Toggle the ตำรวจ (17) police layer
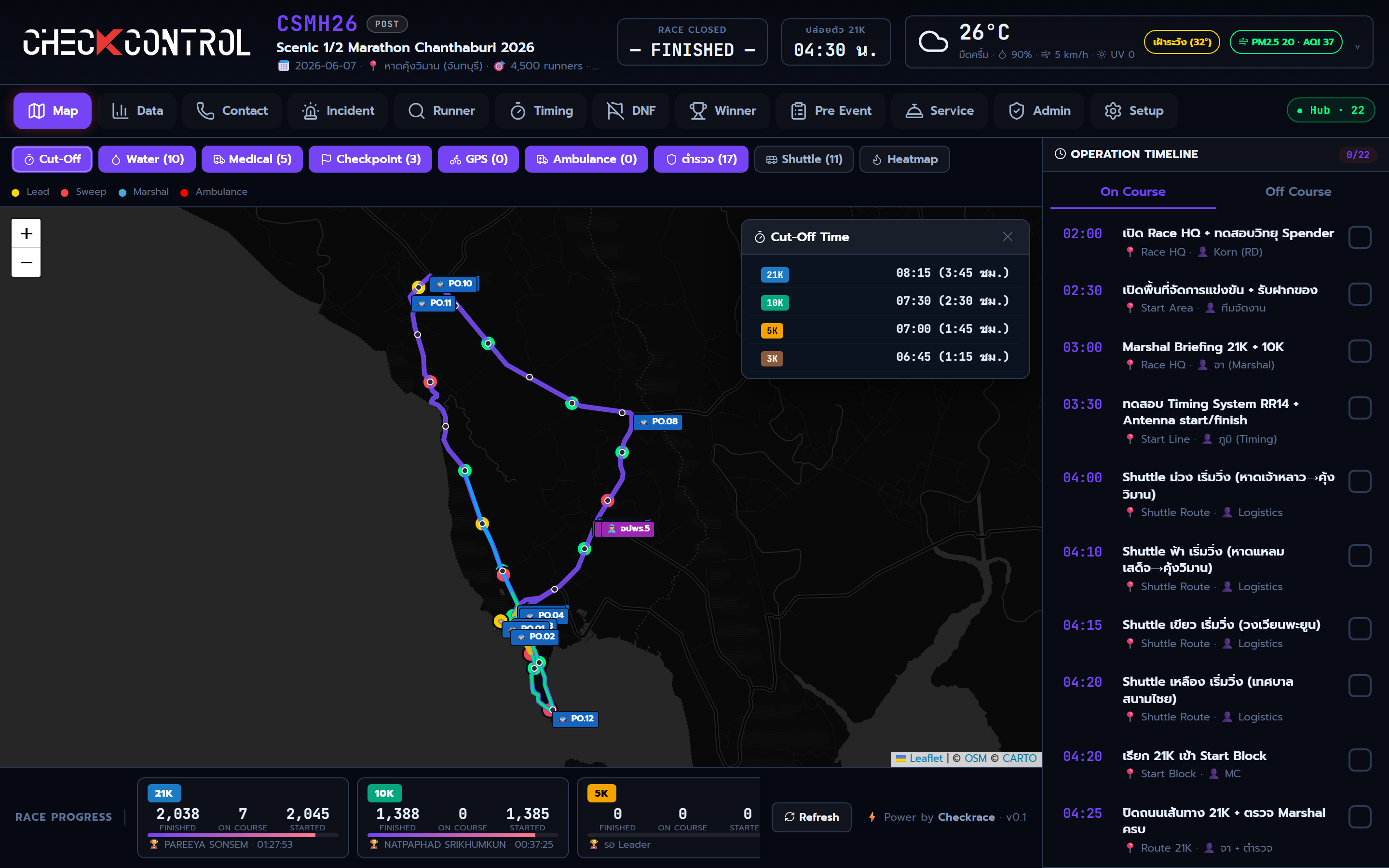This screenshot has width=1389, height=868. point(701,159)
